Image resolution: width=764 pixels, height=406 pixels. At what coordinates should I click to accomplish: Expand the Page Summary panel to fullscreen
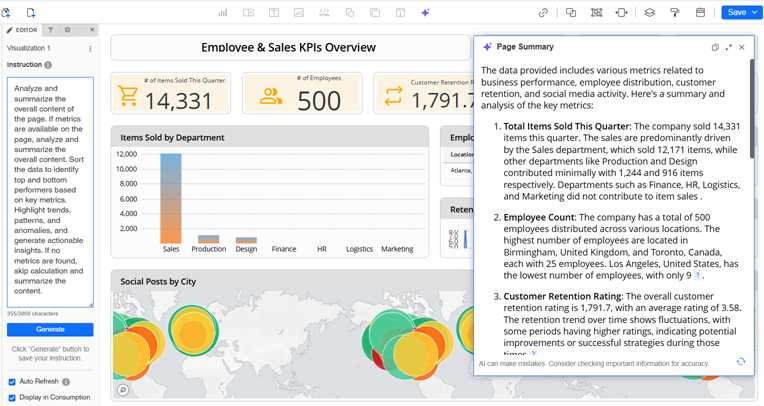[x=728, y=47]
